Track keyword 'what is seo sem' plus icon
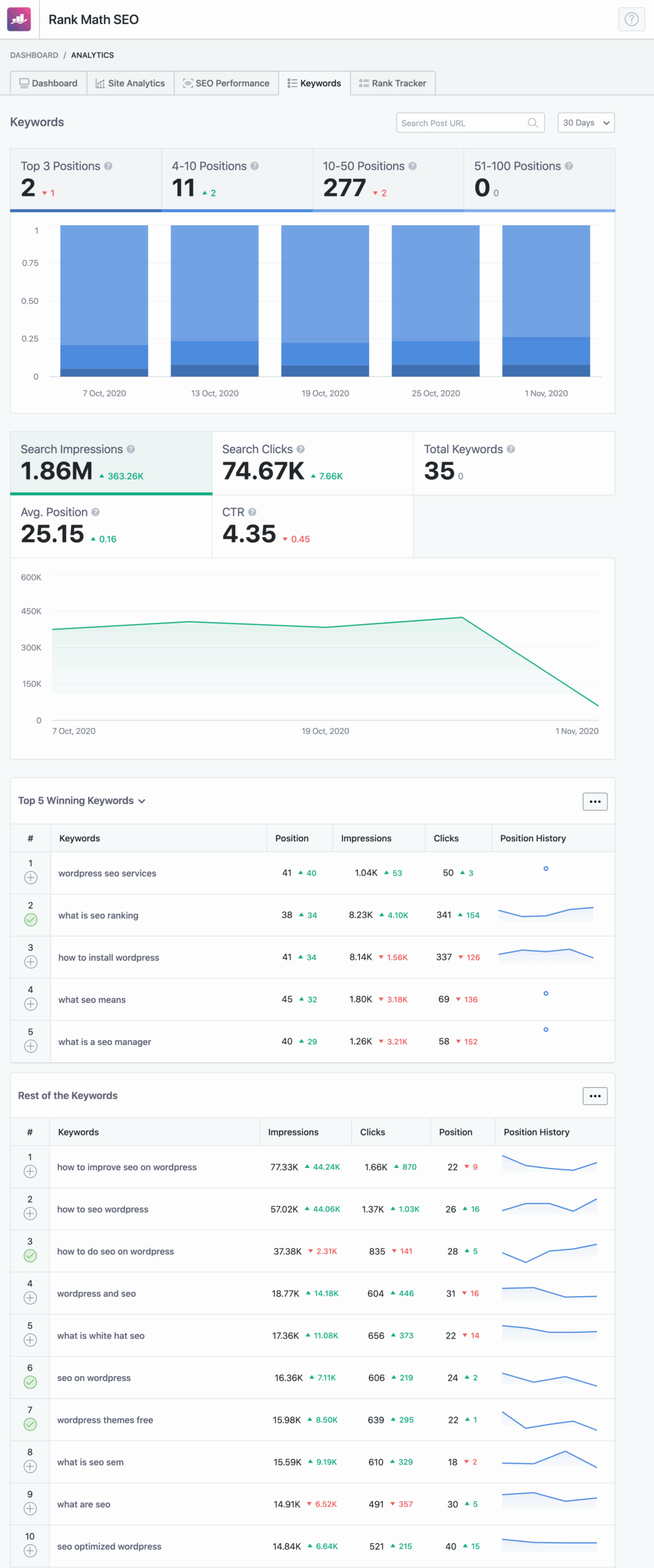This screenshot has height=1568, width=654. click(30, 1467)
